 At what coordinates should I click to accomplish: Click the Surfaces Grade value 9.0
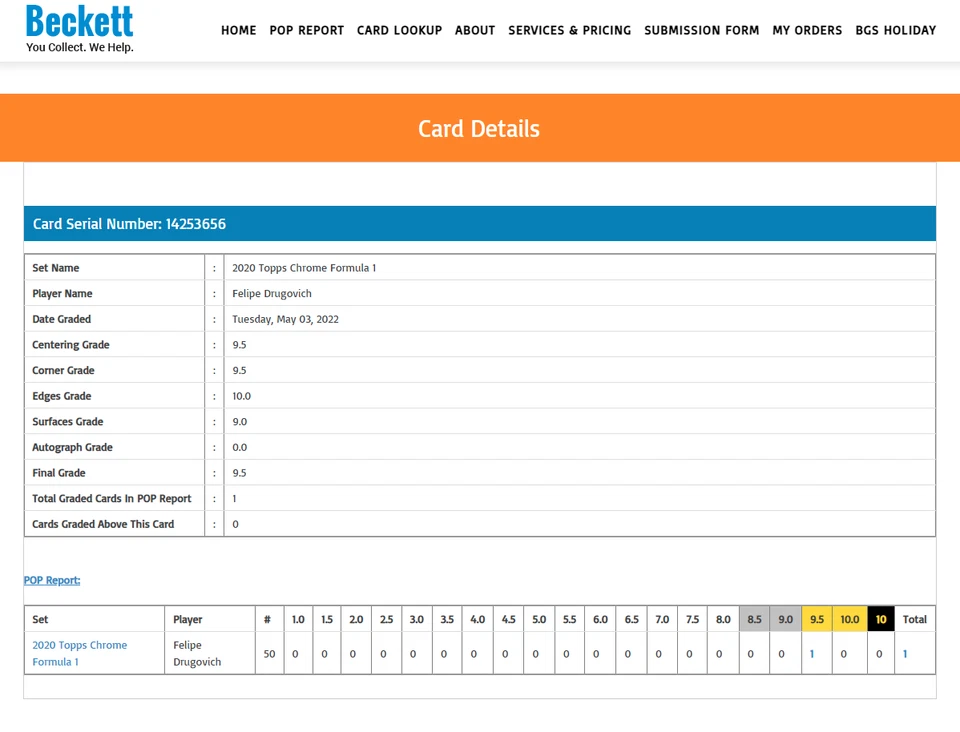coord(240,422)
